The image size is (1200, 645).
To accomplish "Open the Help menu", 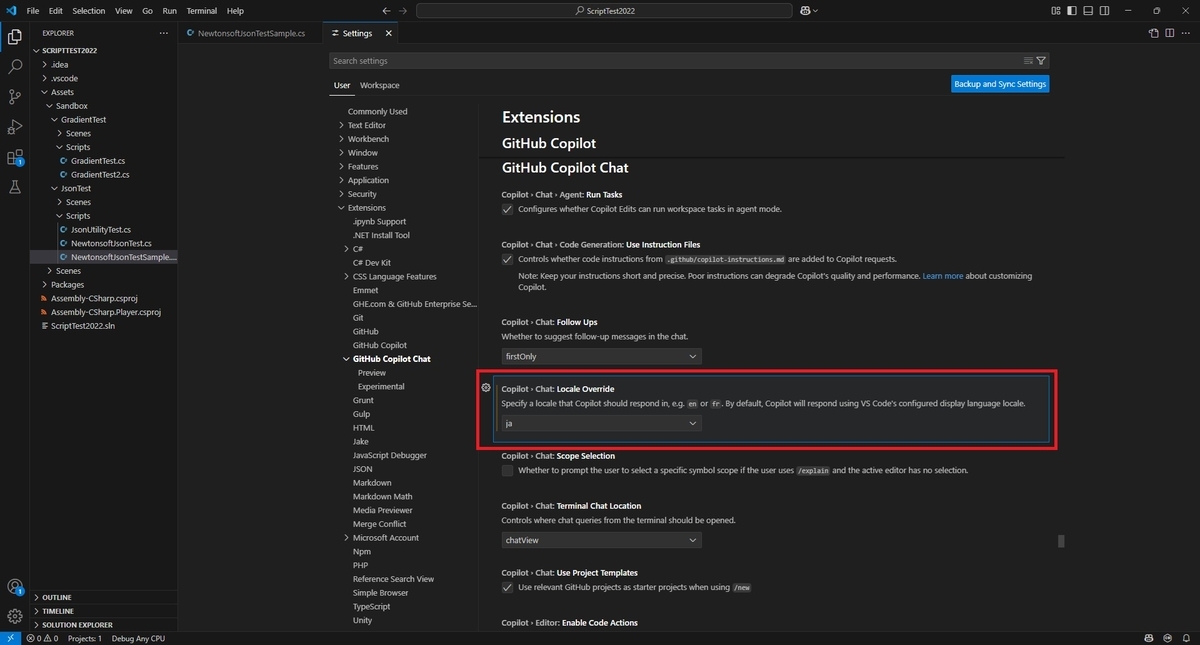I will tap(235, 10).
